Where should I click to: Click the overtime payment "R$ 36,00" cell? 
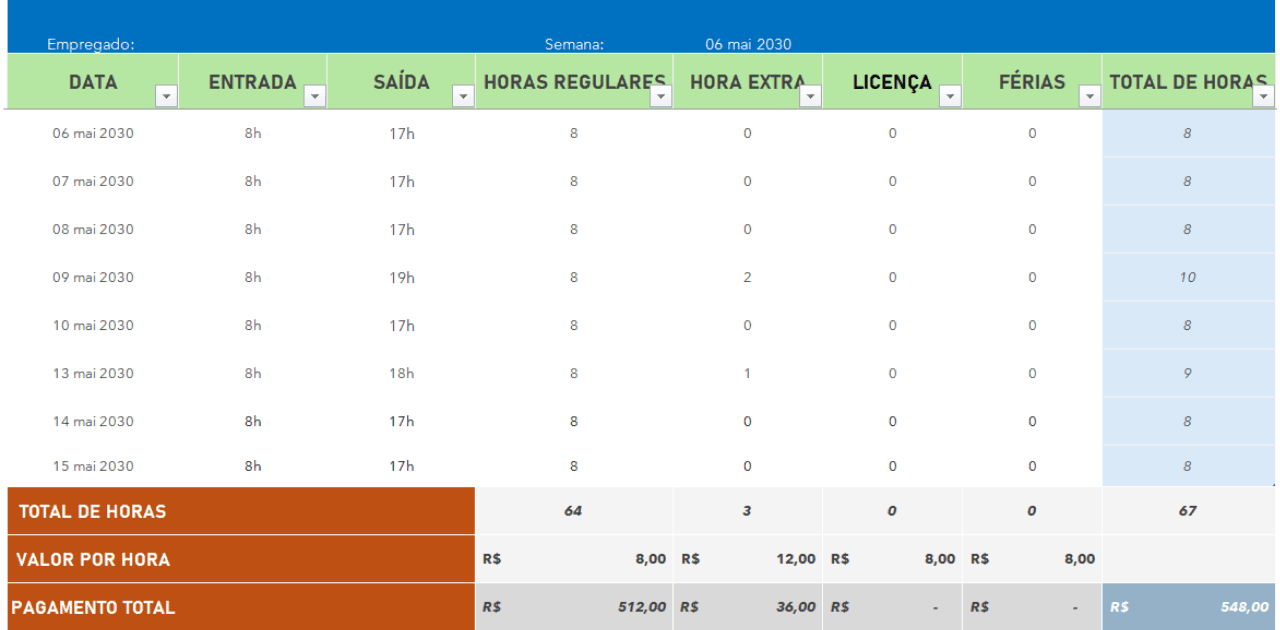point(748,607)
